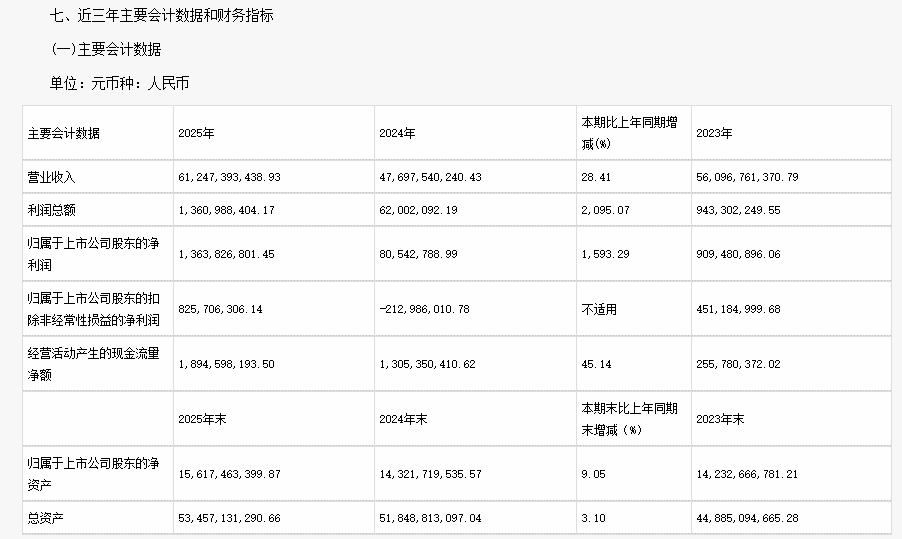Click the 本期末比上年同期末增减 header cell
The width and height of the screenshot is (902, 539).
(x=630, y=419)
